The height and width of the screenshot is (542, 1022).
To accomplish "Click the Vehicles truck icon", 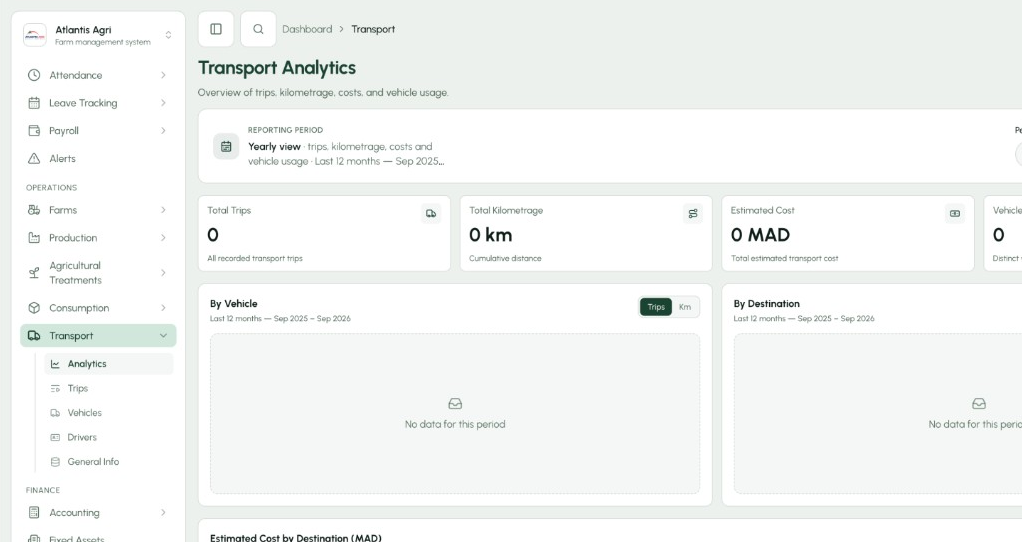I will 55,413.
